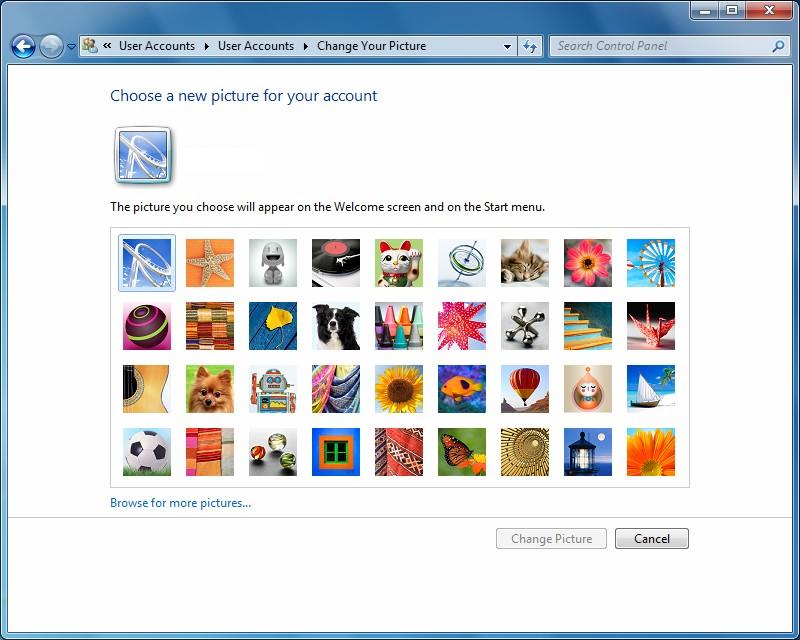800x640 pixels.
Task: Pick the spinning gyroscope picture
Action: [x=462, y=263]
